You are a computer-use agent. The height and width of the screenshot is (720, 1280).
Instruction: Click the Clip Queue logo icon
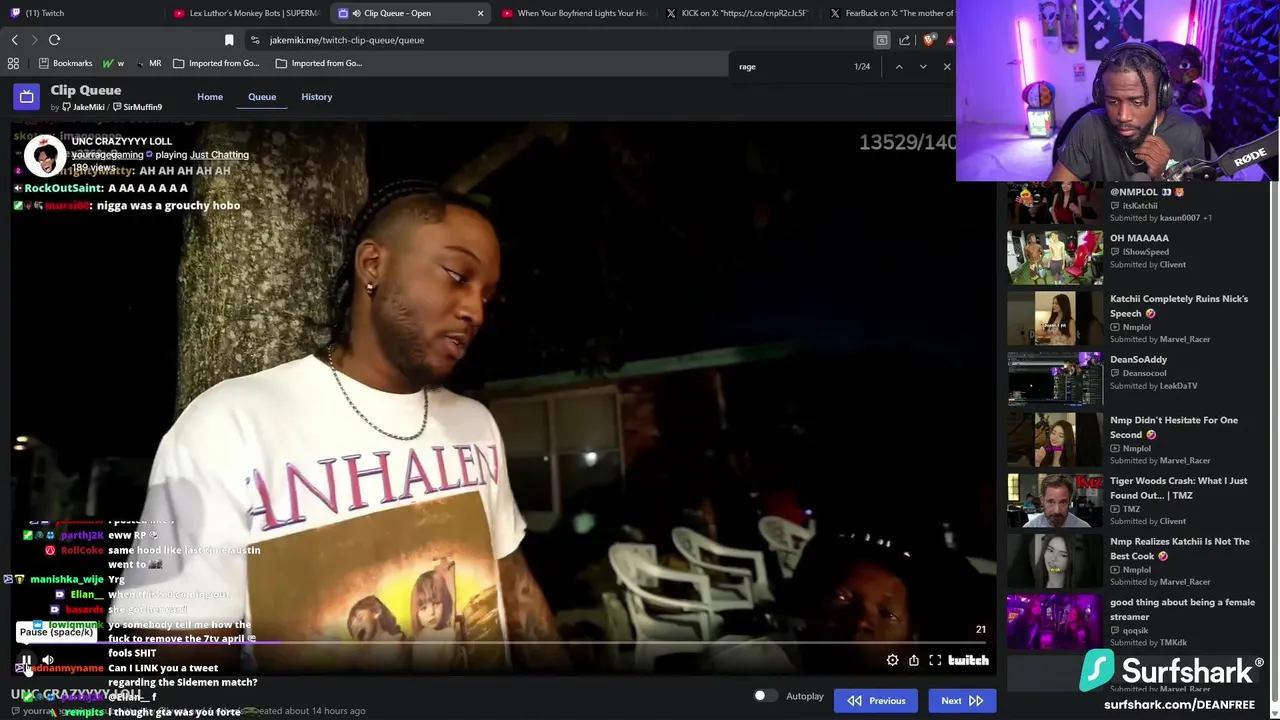[26, 97]
